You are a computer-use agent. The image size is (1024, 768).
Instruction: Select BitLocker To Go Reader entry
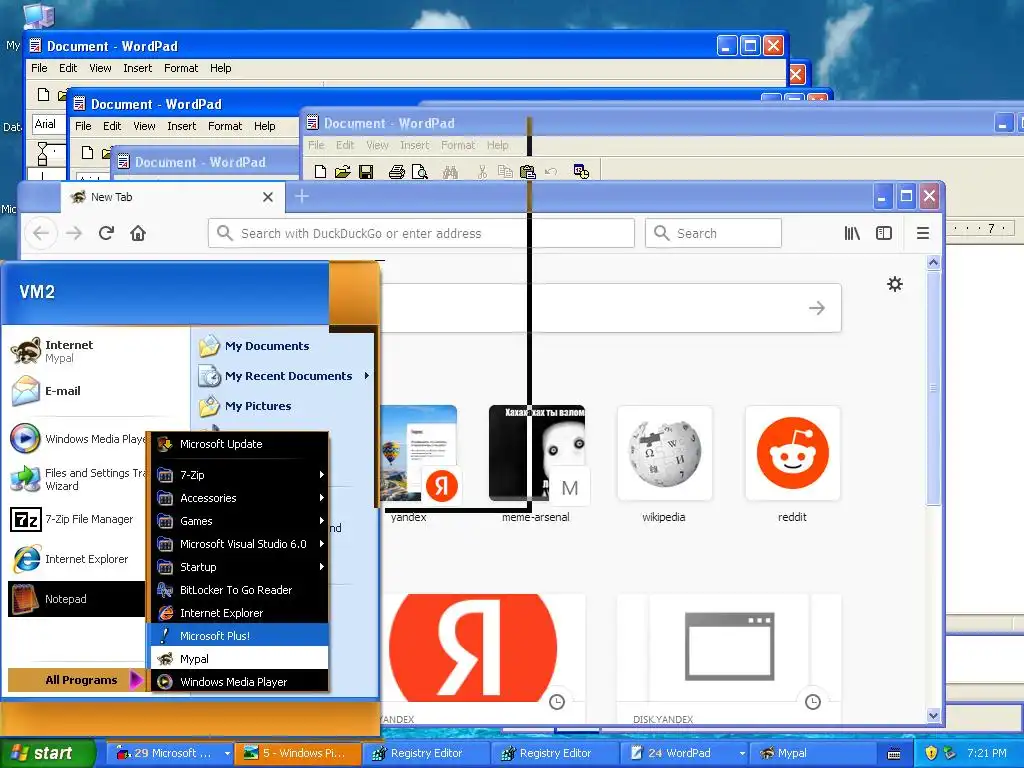239,590
